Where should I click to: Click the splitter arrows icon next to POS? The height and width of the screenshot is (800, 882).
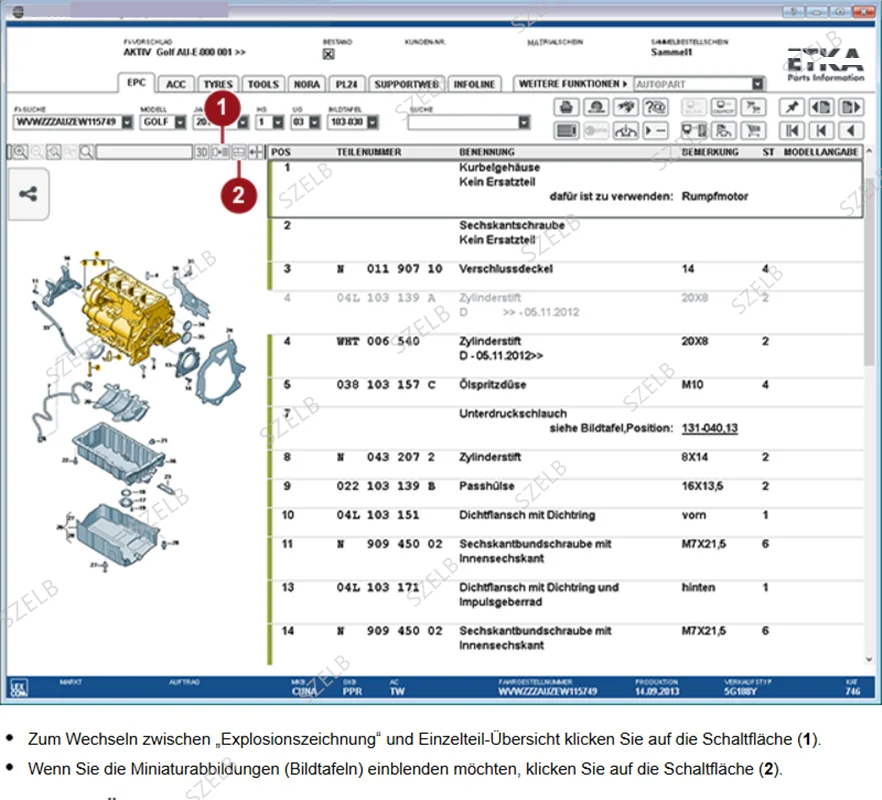(256, 152)
